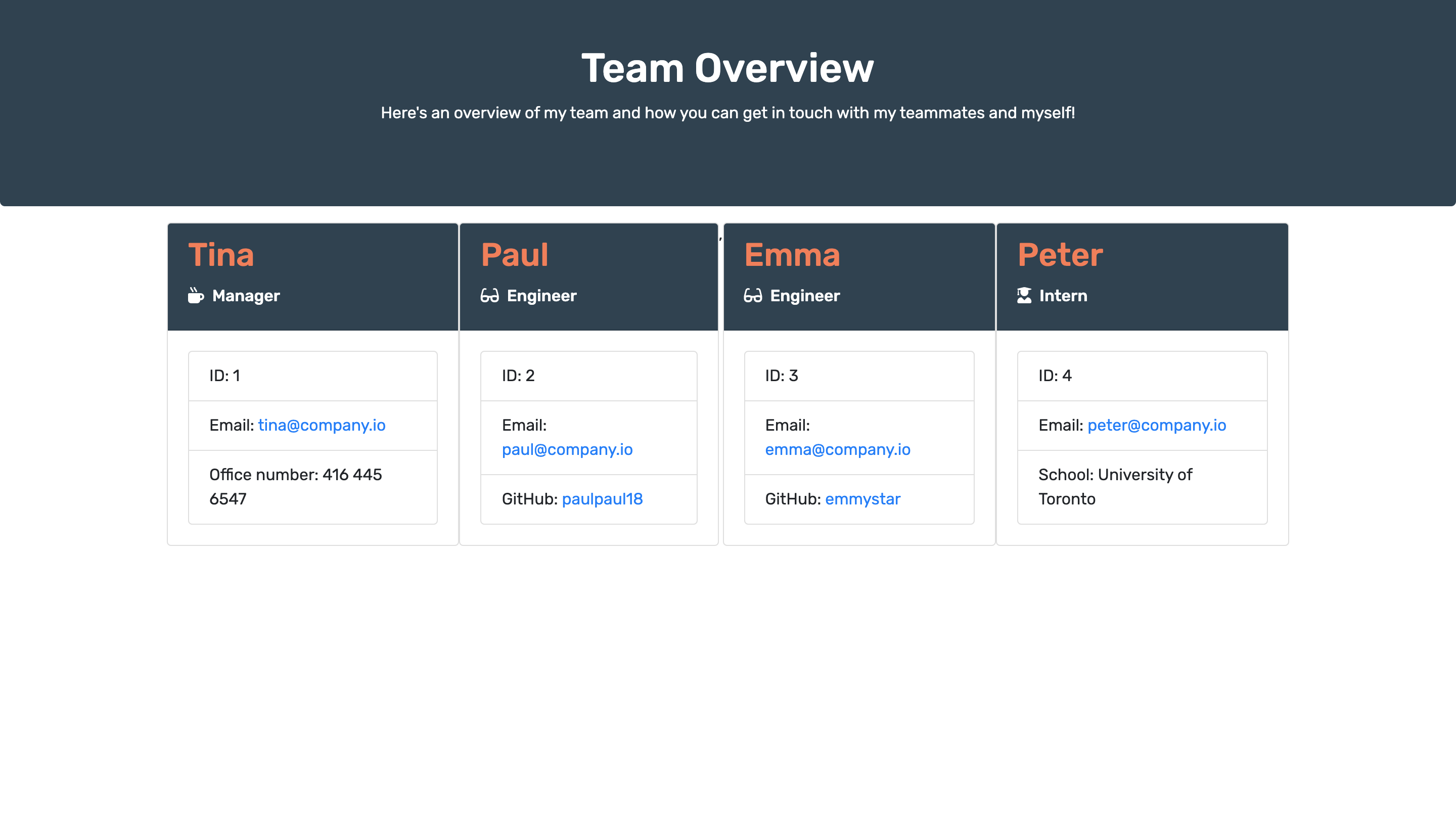Image resolution: width=1456 pixels, height=831 pixels.
Task: Open tina@company.io email link
Action: coord(322,425)
